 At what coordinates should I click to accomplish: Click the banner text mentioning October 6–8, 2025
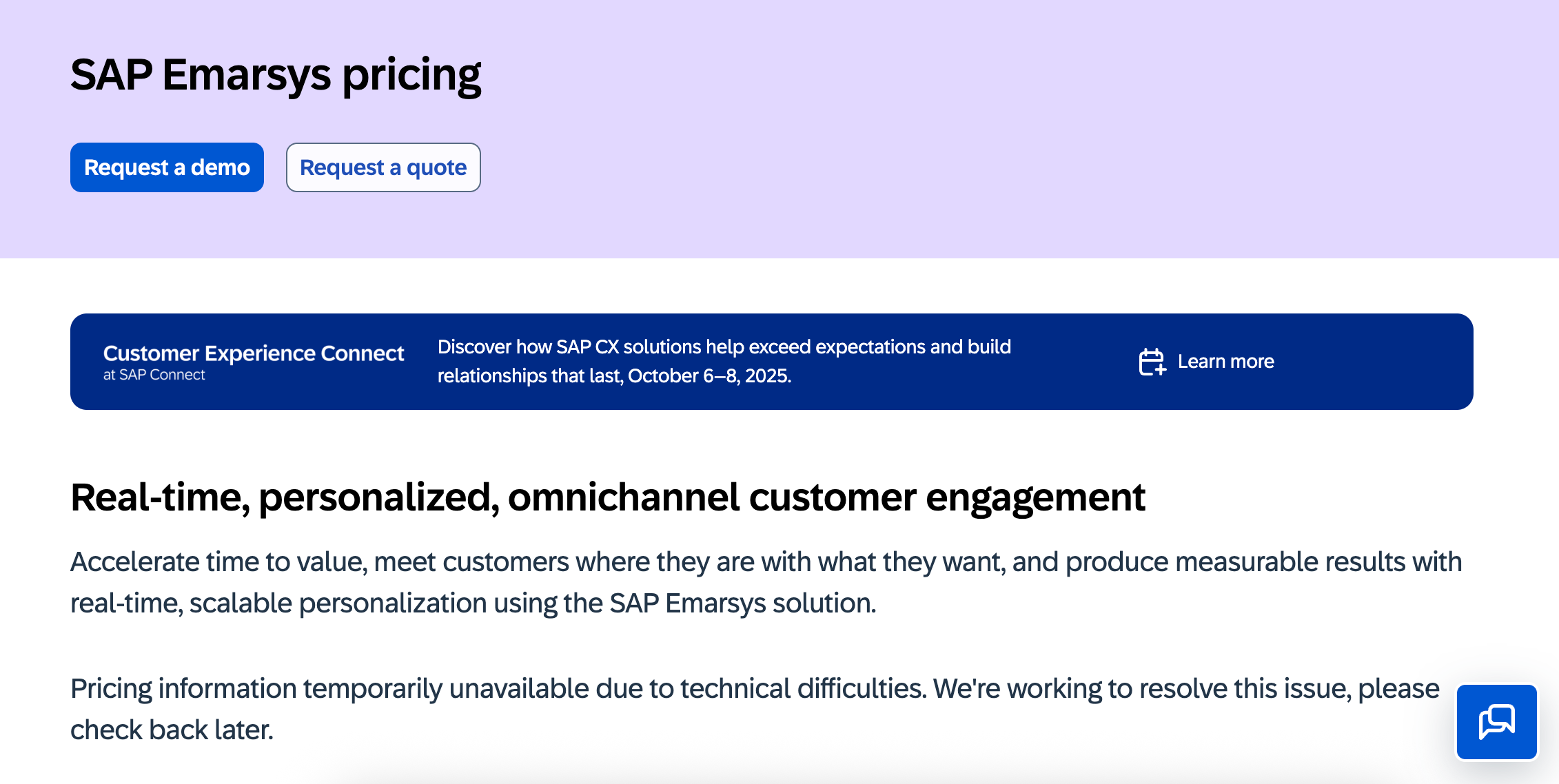tap(724, 361)
